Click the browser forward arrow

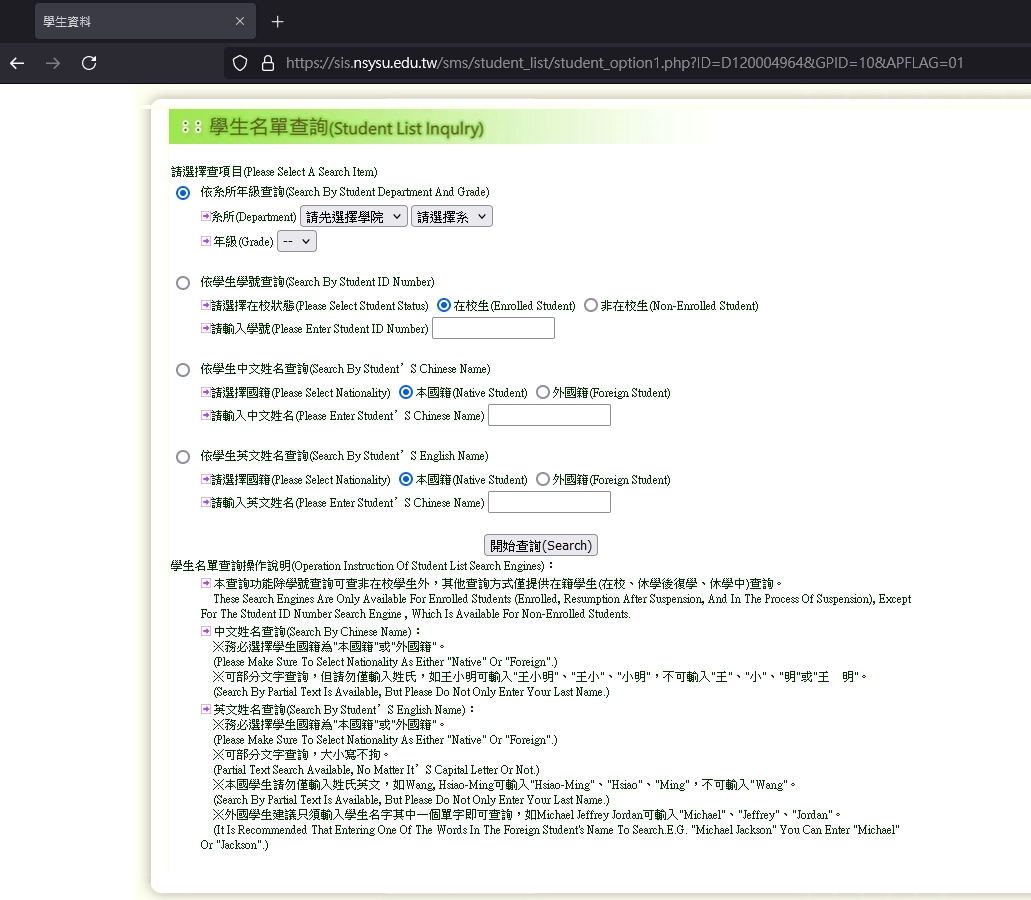tap(53, 63)
